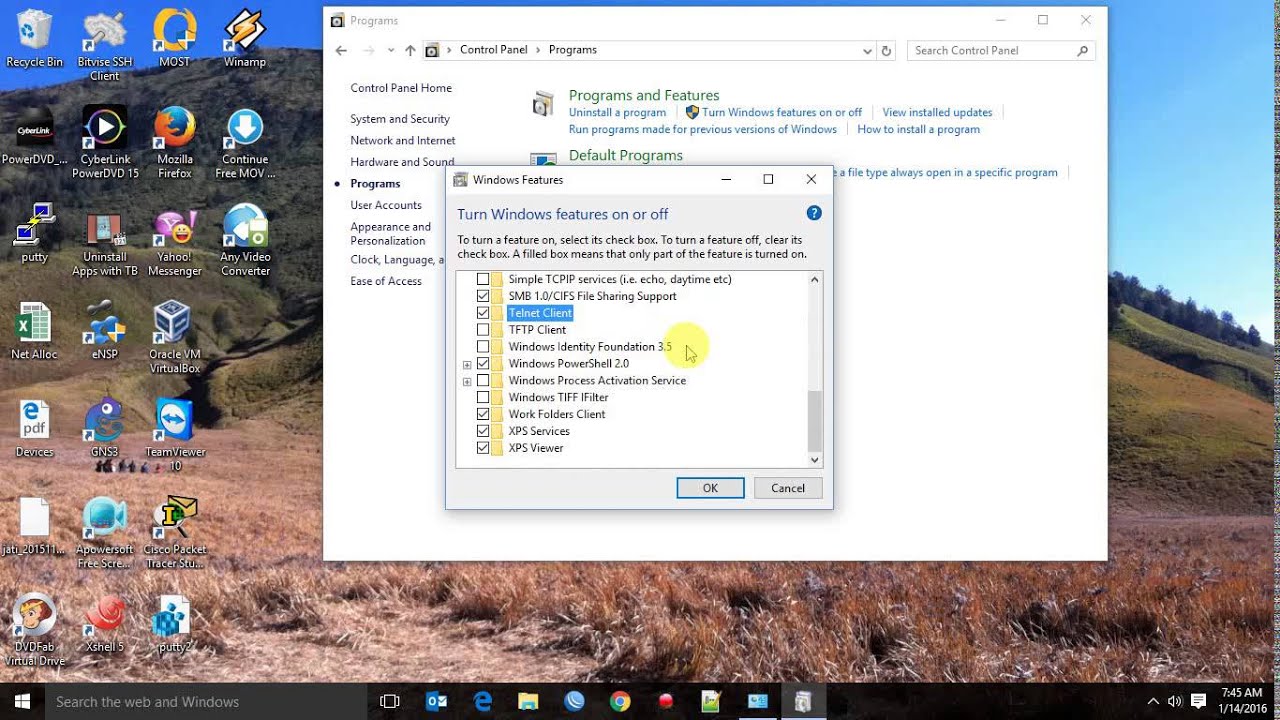
Task: Open View installed updates link
Action: [x=937, y=113]
